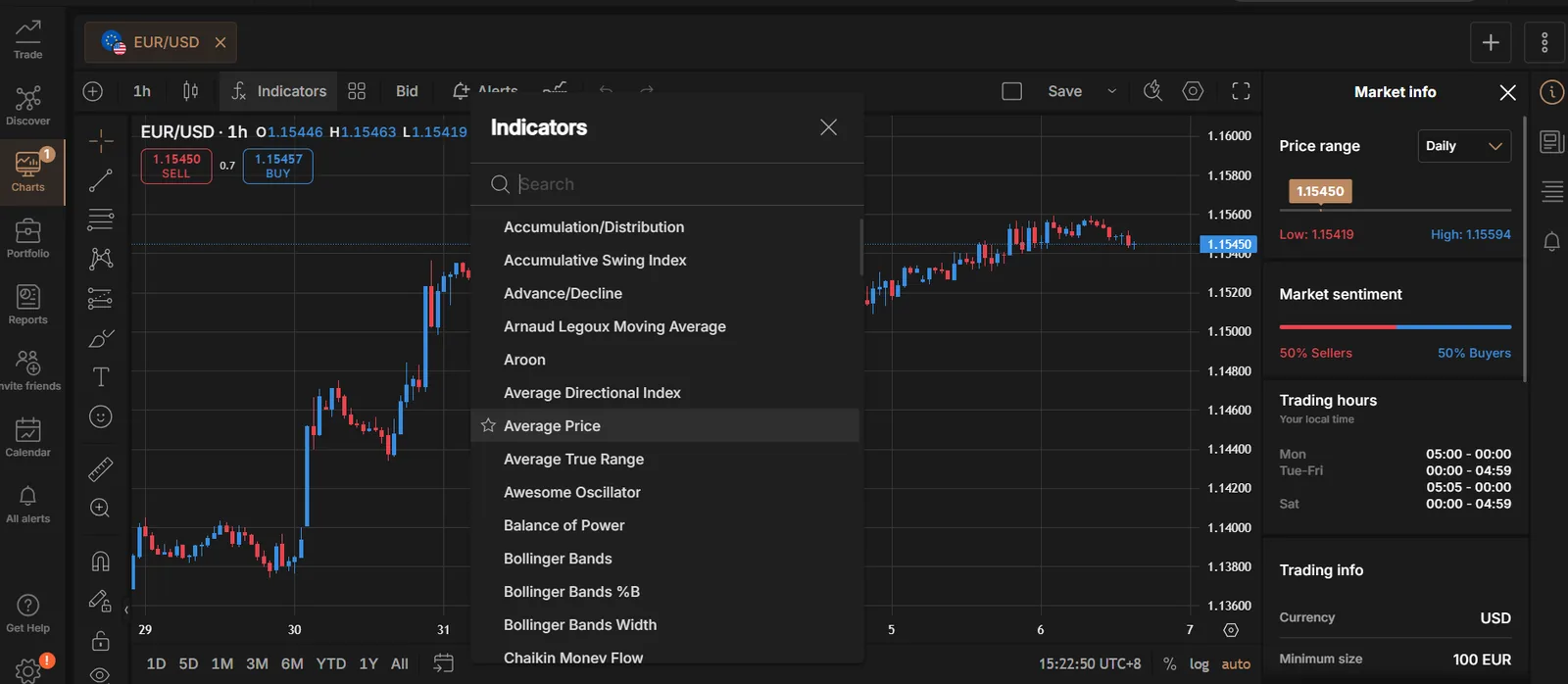Open the Discover section
The width and height of the screenshot is (1568, 684).
27,106
